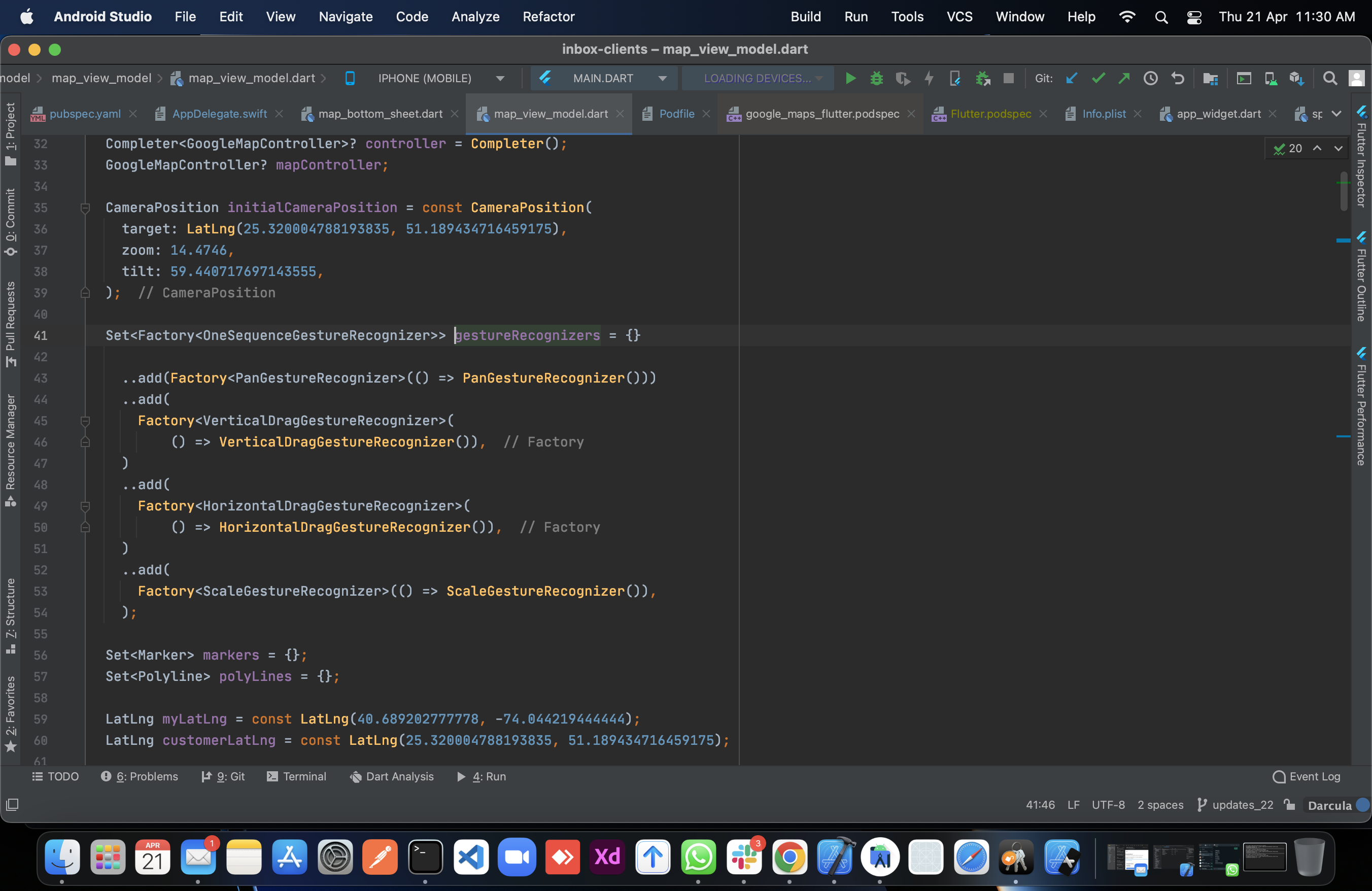
Task: Switch to pubspec.yaml tab
Action: click(85, 114)
